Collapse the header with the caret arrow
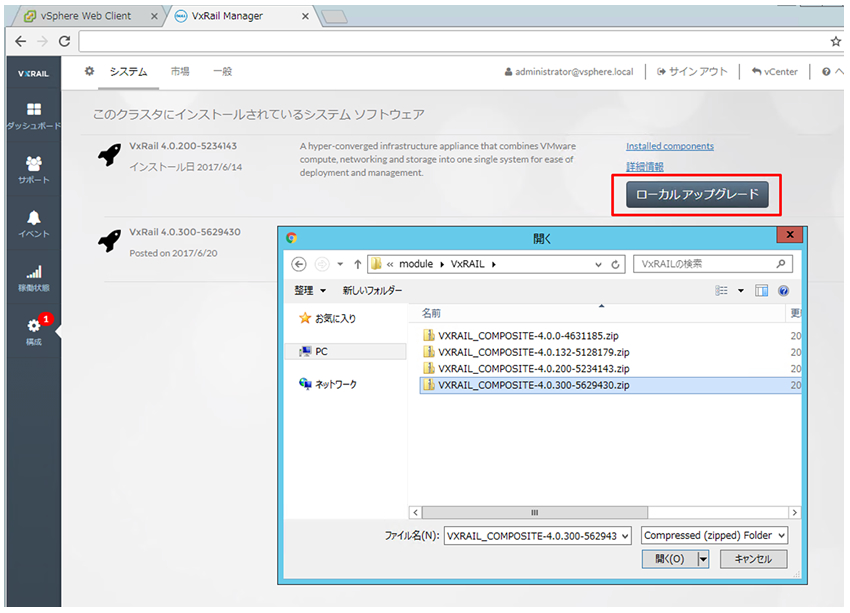The width and height of the screenshot is (850, 613). [839, 72]
